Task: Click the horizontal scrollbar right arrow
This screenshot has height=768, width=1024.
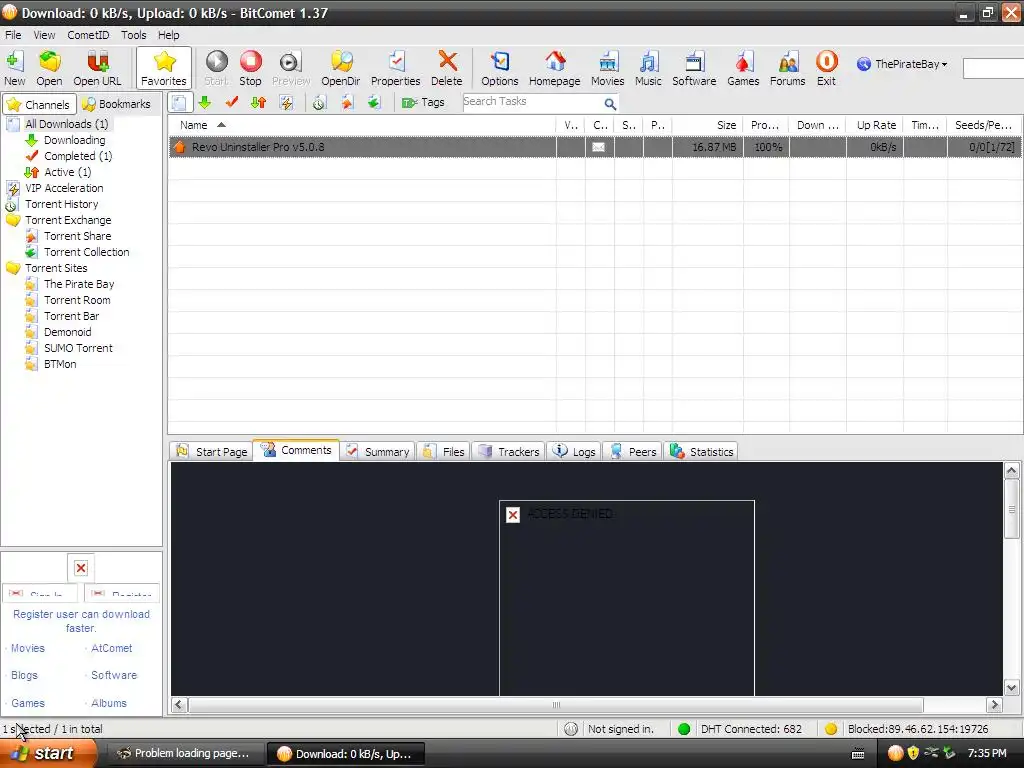Action: pos(995,705)
